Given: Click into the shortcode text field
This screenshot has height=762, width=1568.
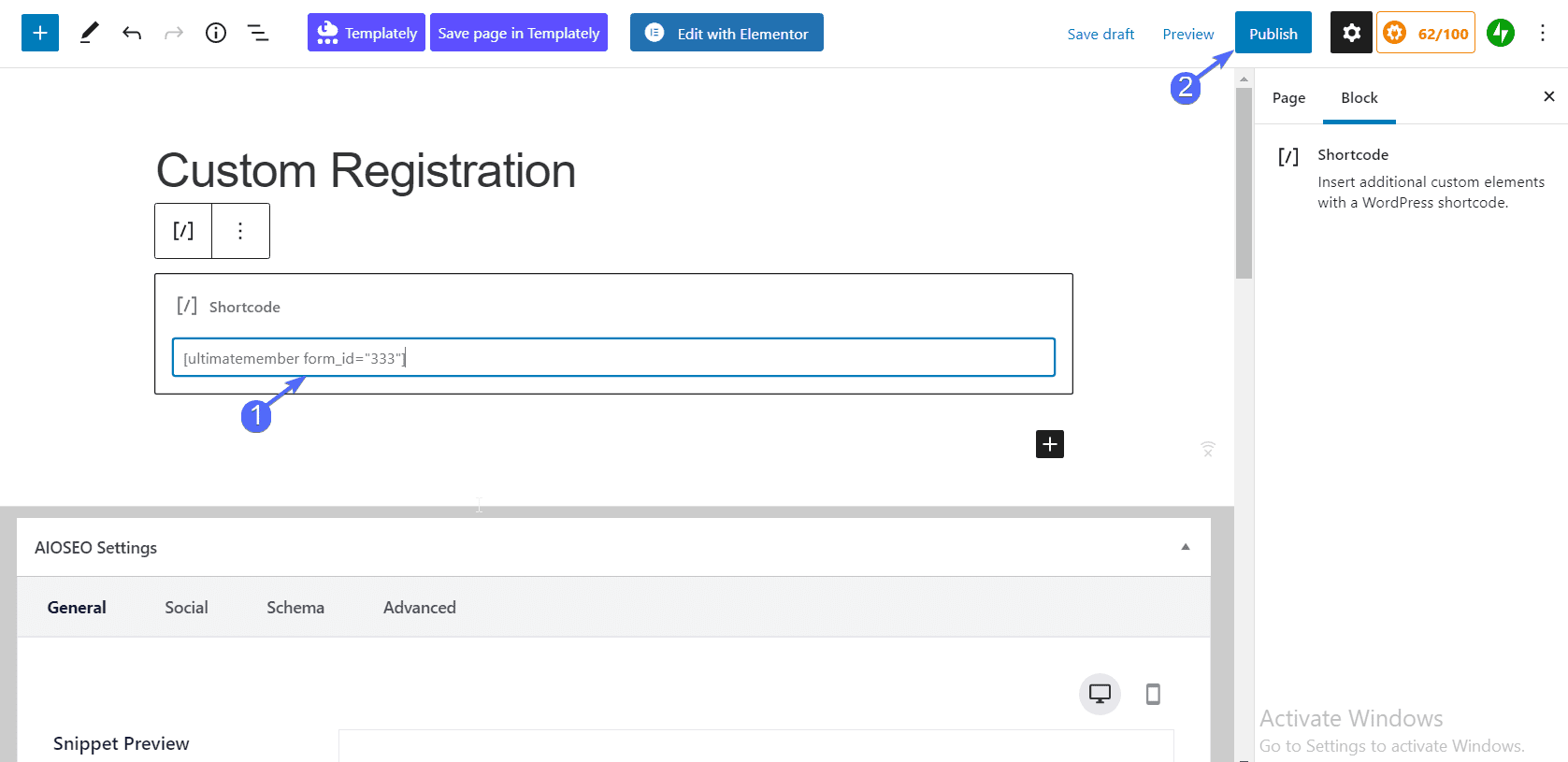Looking at the screenshot, I should pyautogui.click(x=613, y=357).
